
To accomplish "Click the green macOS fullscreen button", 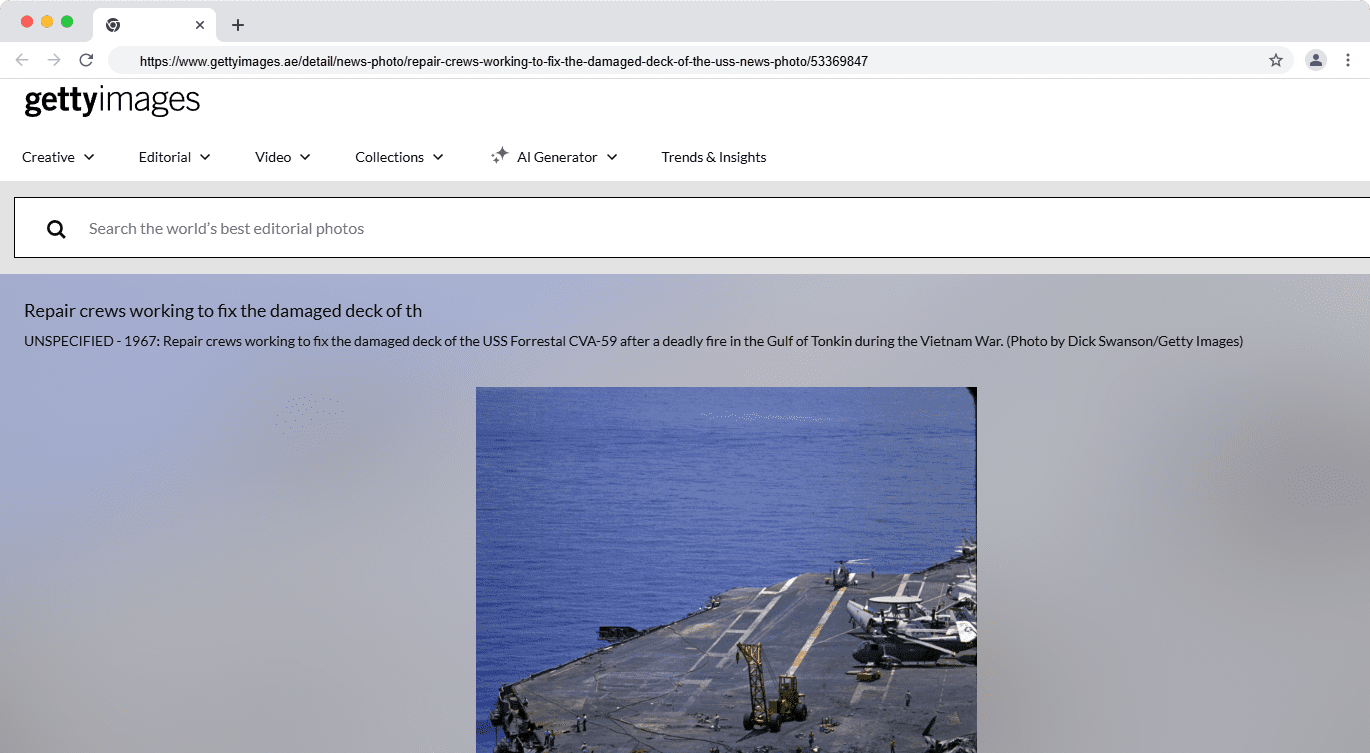I will (67, 22).
